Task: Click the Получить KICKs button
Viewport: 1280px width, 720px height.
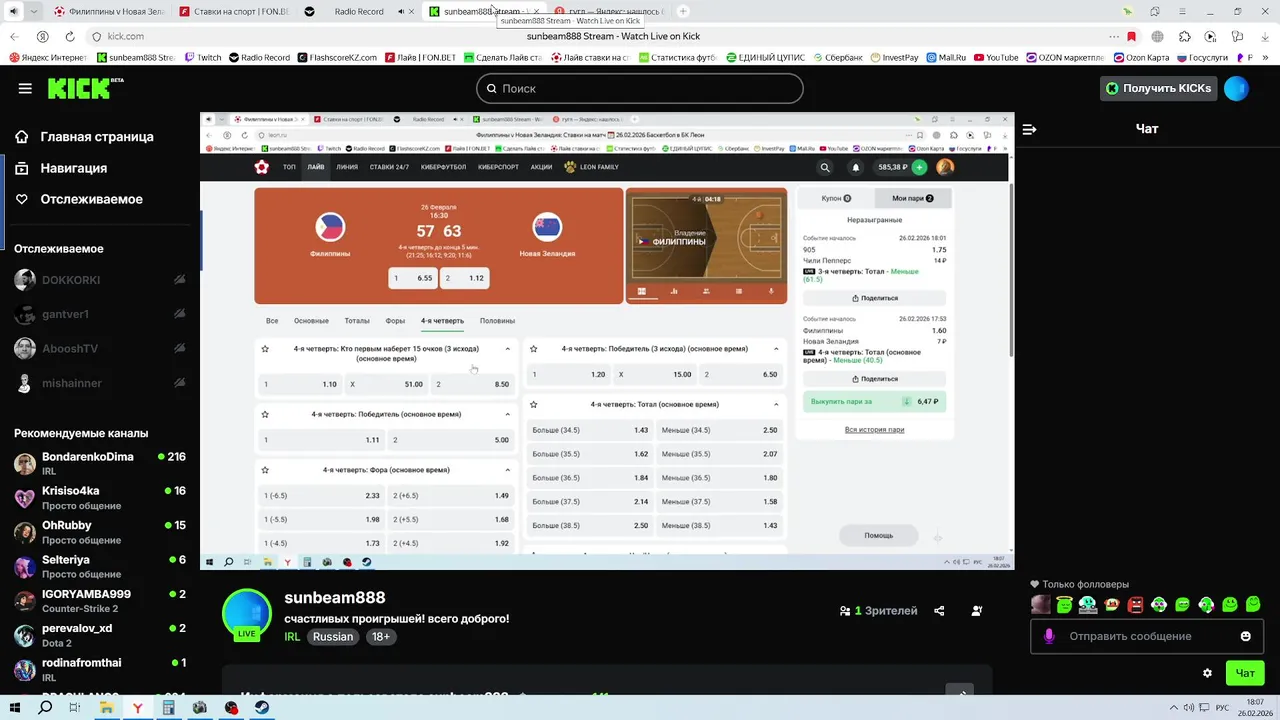Action: 1158,88
